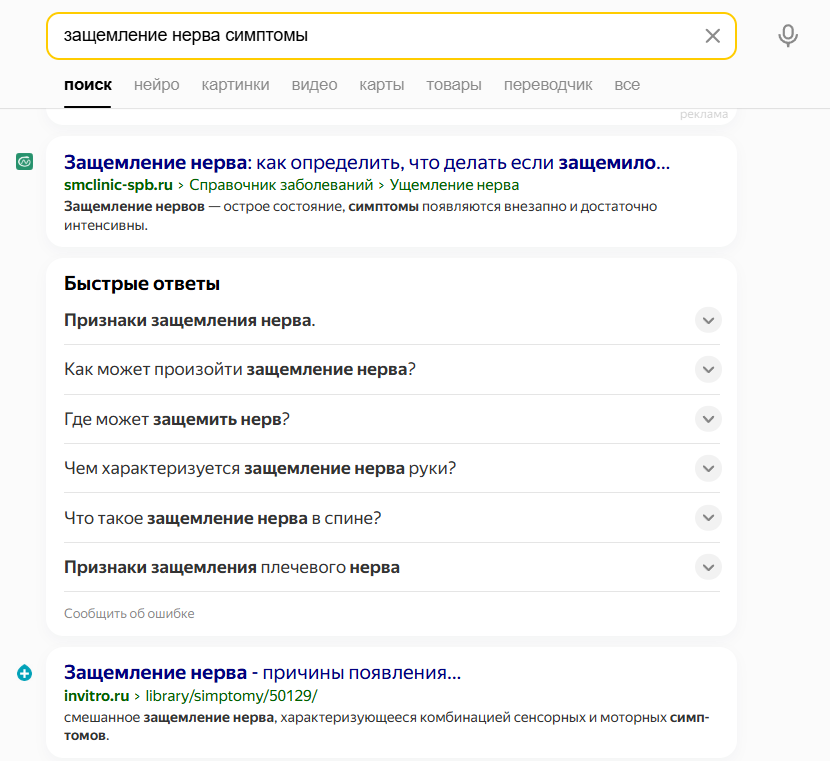Image resolution: width=830 pixels, height=761 pixels.
Task: Open the 'переводчик' tab
Action: tap(548, 85)
